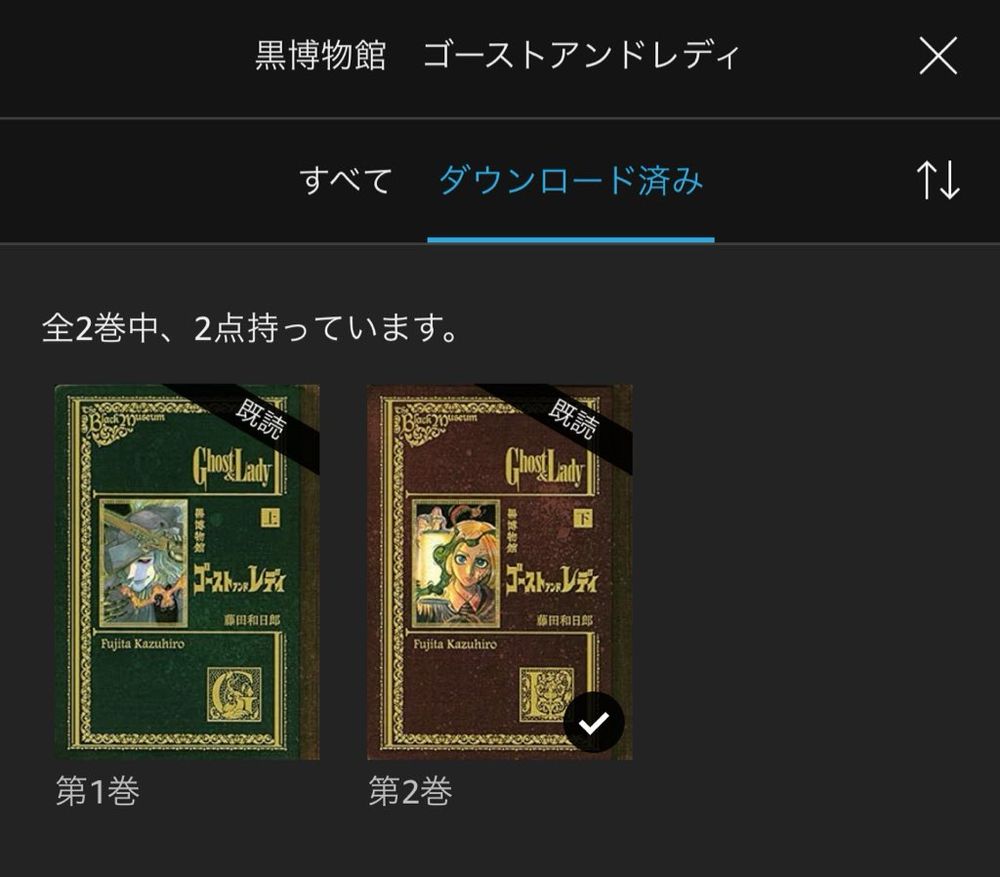Click the 既読 ribbon on volume 2
The image size is (1000, 877).
click(573, 418)
